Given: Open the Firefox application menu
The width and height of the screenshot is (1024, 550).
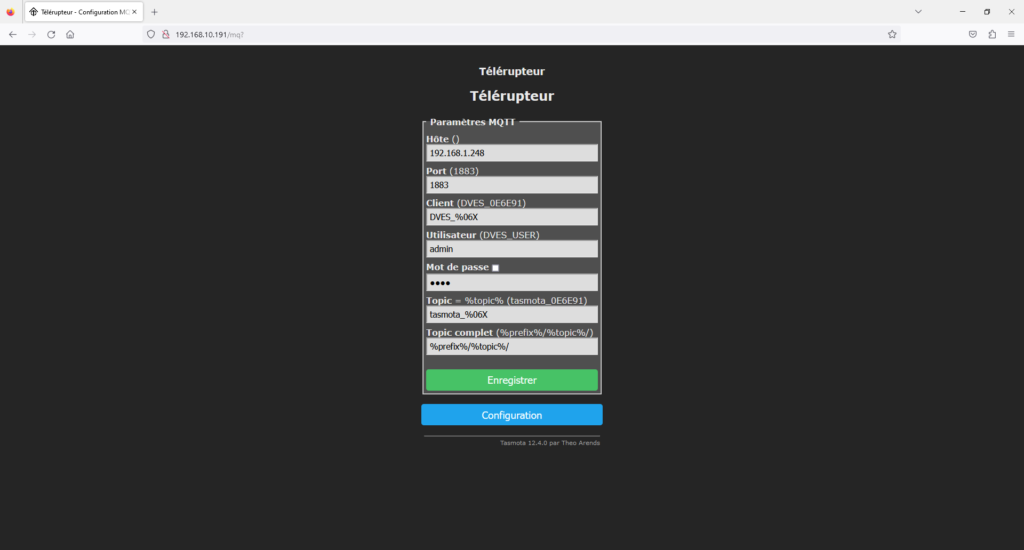Looking at the screenshot, I should 1011,35.
